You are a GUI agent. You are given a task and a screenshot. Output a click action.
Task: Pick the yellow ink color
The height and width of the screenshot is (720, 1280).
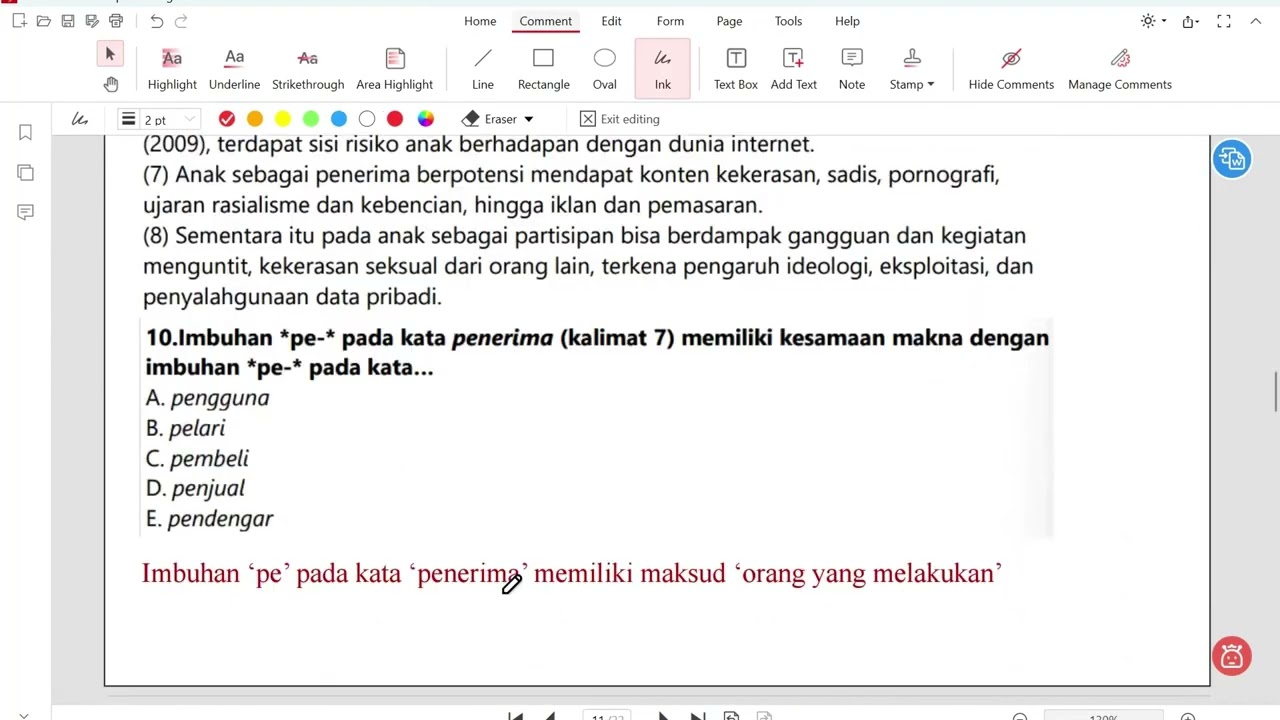283,119
